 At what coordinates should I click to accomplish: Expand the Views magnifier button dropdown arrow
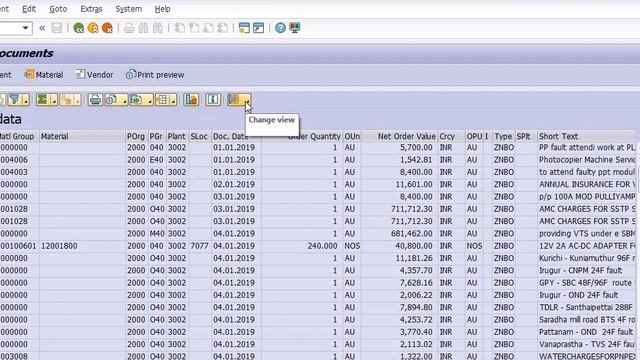[x=124, y=101]
